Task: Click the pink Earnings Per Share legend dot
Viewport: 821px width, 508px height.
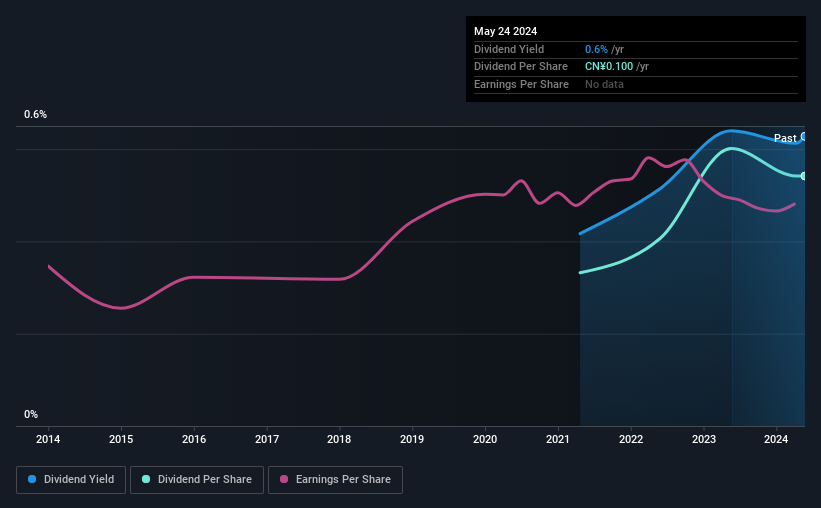Action: point(284,479)
